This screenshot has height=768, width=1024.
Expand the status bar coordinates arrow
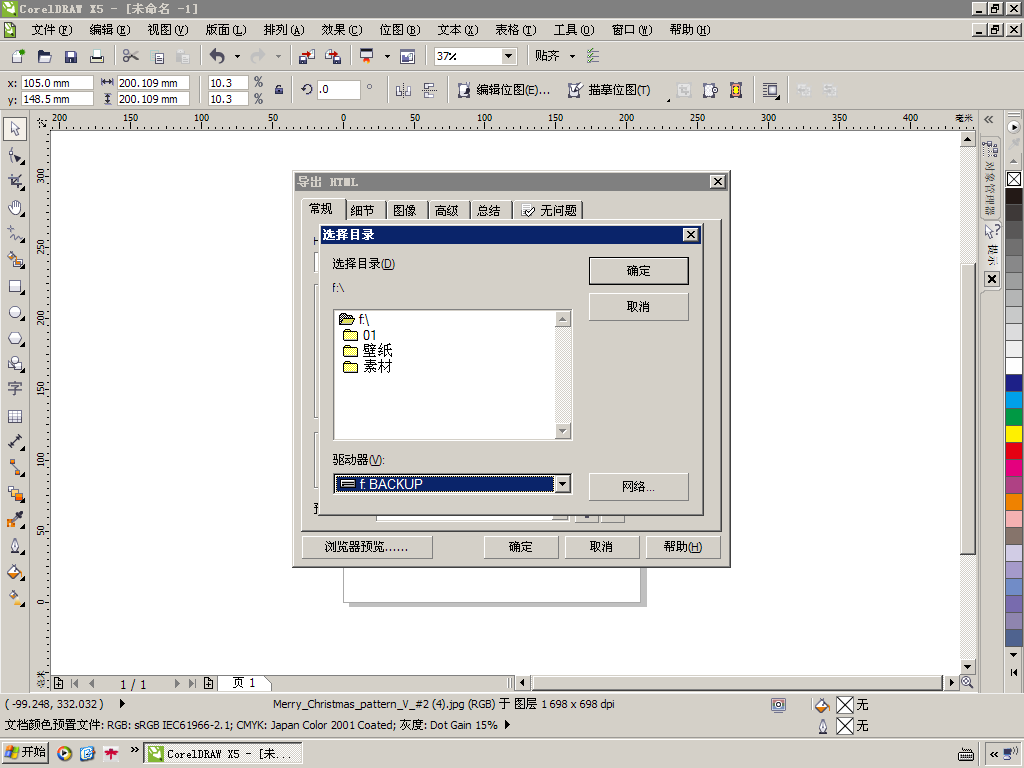[x=122, y=704]
